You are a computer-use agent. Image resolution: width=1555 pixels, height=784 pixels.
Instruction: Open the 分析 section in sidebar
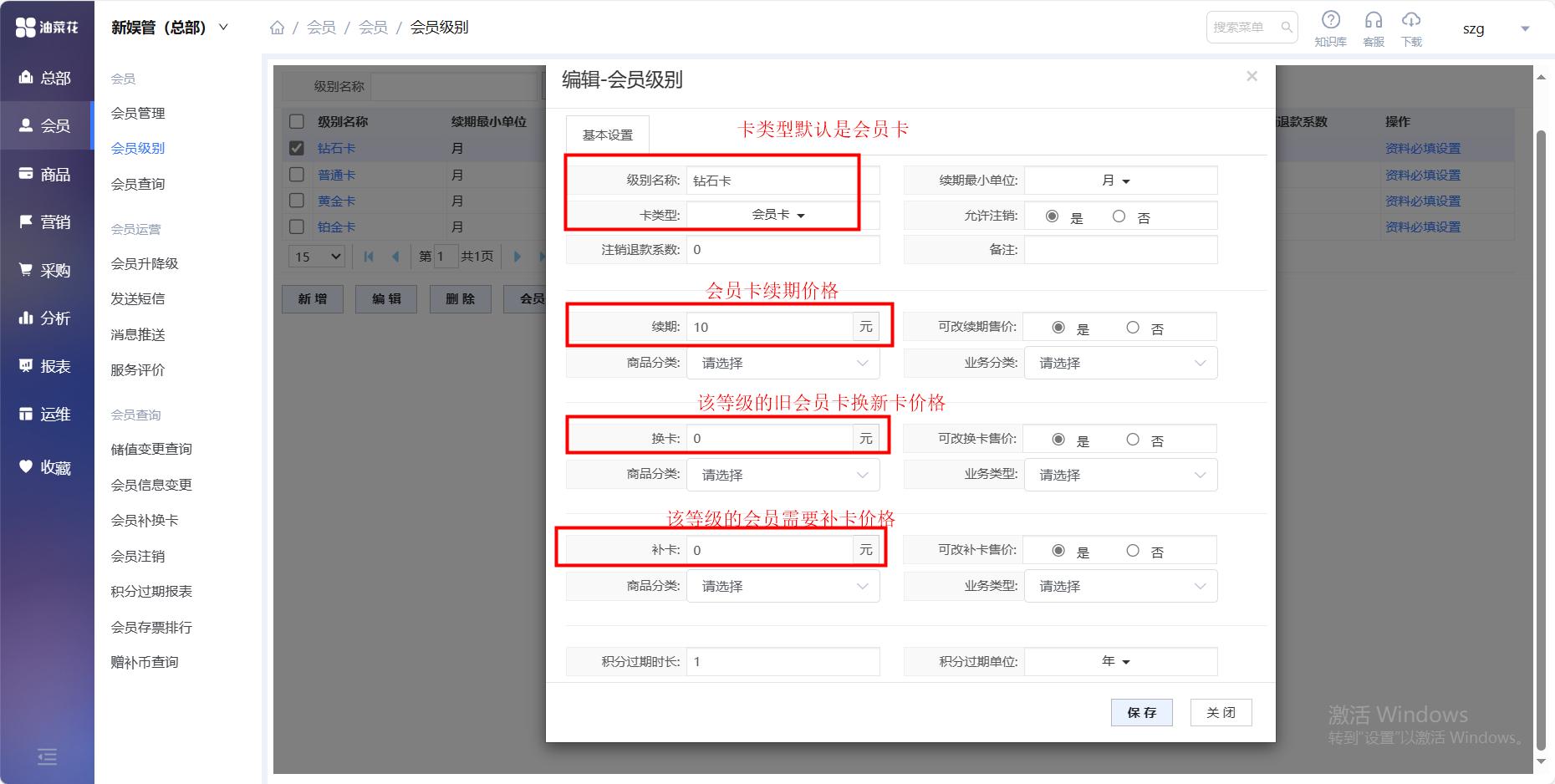[x=46, y=318]
